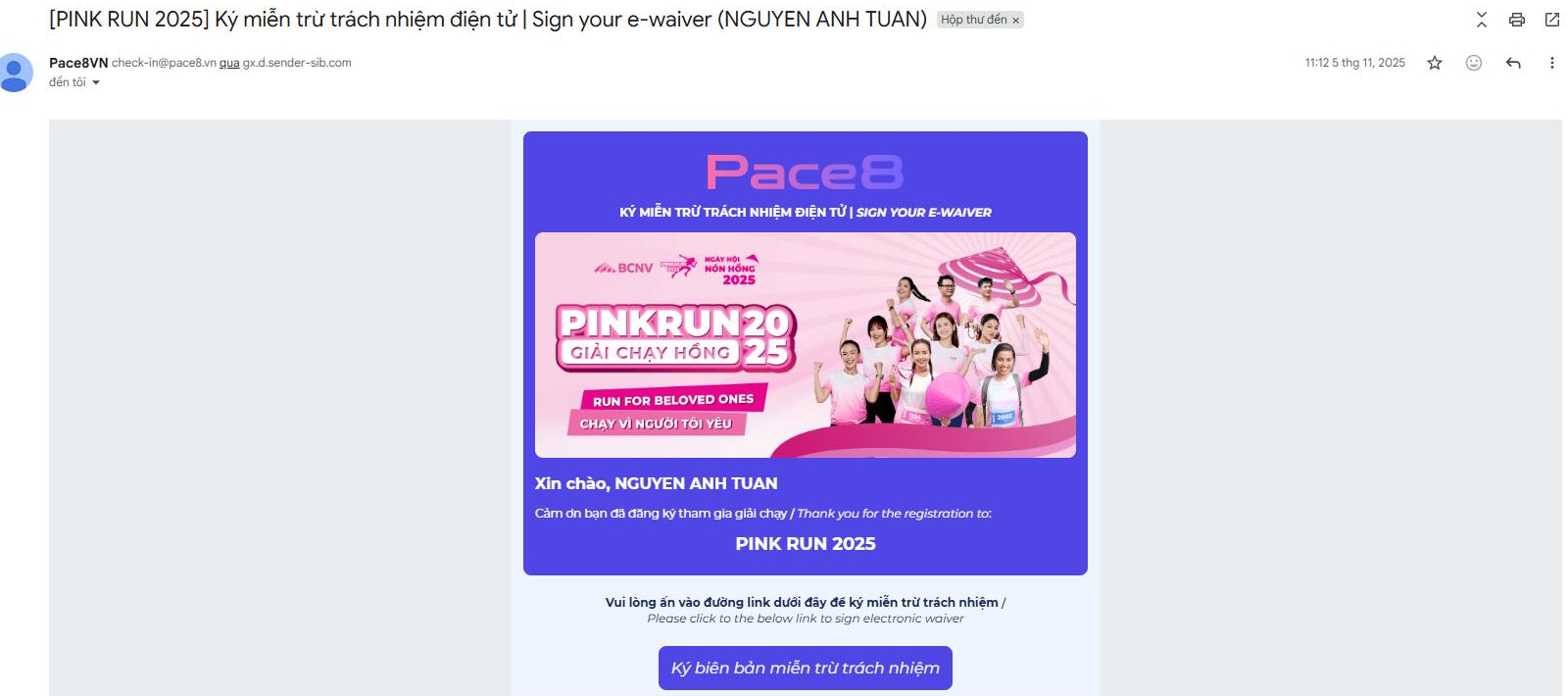The width and height of the screenshot is (1568, 696).
Task: Add an emoji reaction to the email
Action: coord(1473,63)
